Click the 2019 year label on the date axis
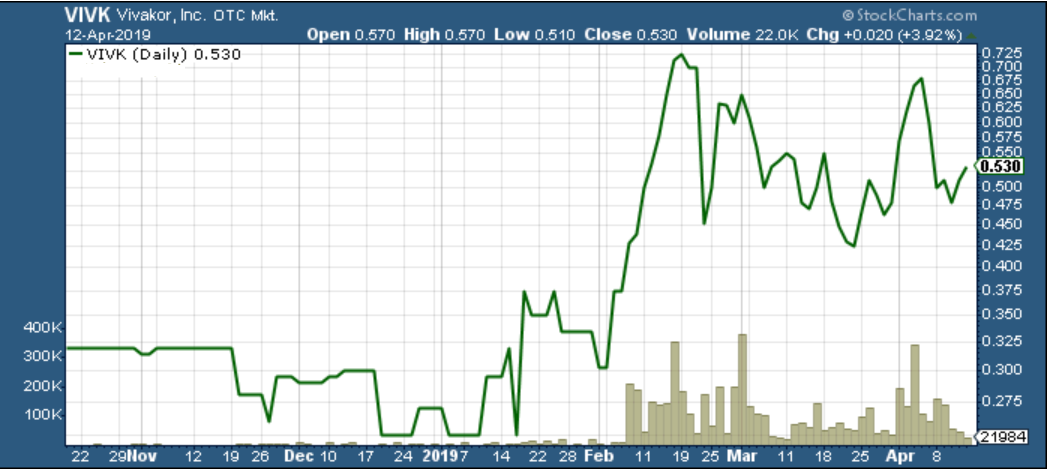Image resolution: width=1049 pixels, height=471 pixels. [438, 457]
